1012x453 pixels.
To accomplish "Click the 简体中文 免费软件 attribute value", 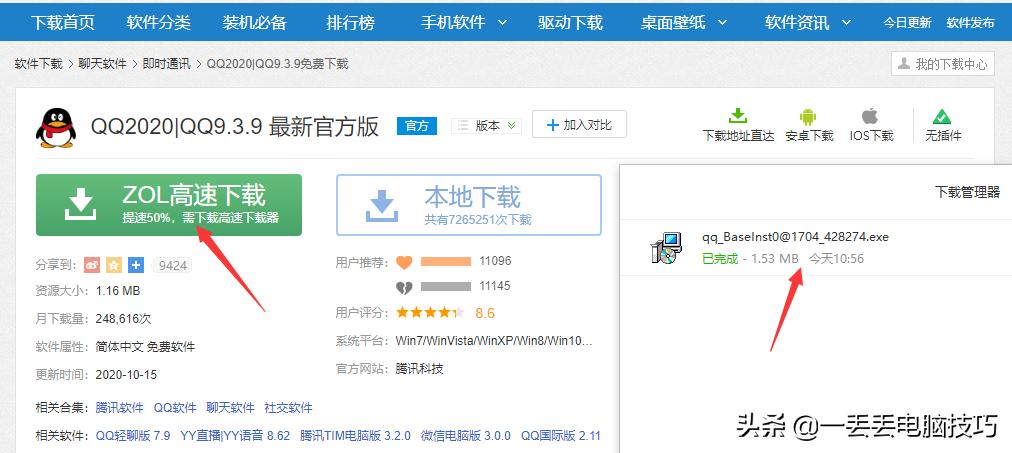I will point(145,347).
